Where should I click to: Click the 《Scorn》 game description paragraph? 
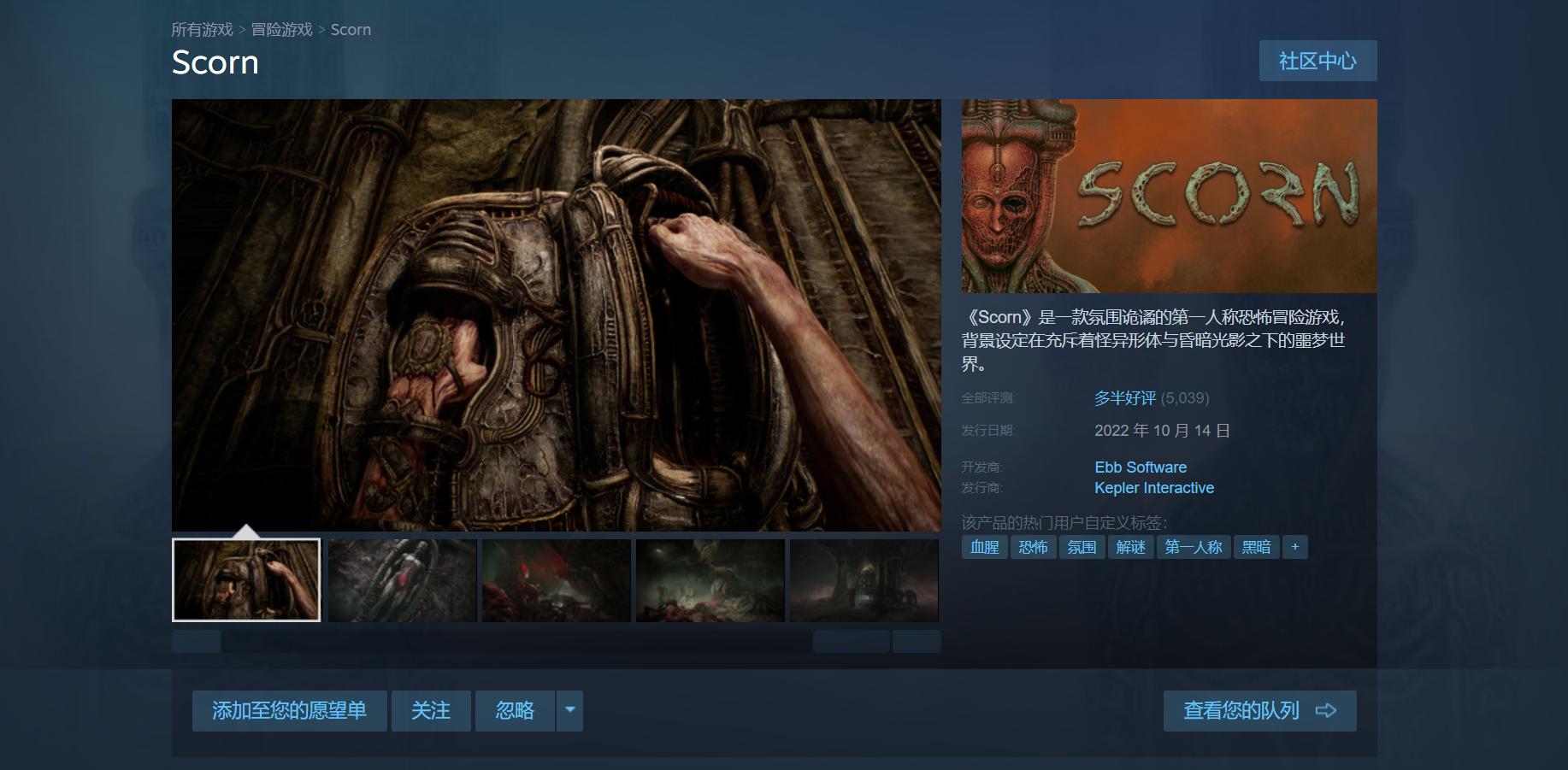(x=1154, y=340)
